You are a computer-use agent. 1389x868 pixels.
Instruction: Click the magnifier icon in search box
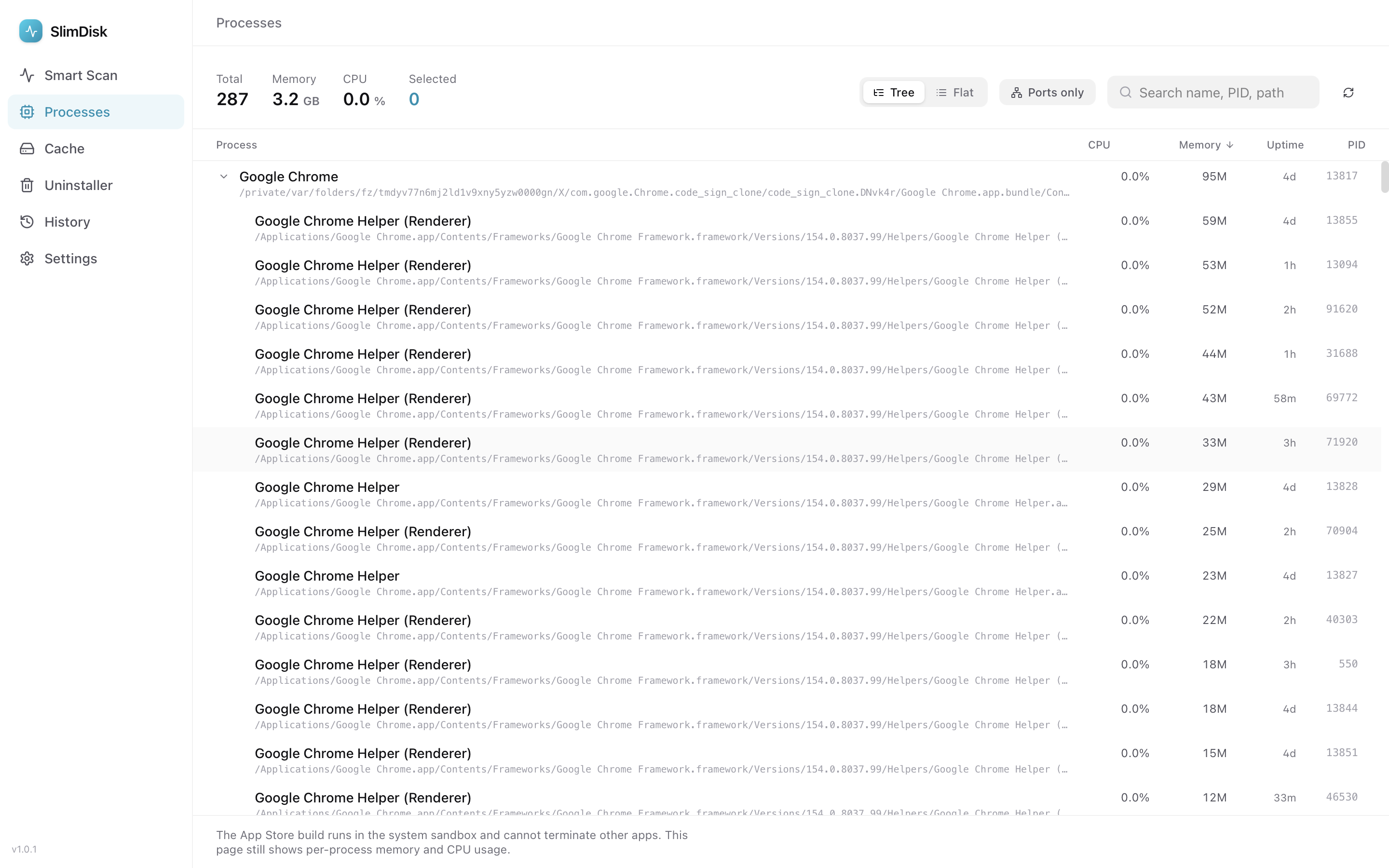1126,93
